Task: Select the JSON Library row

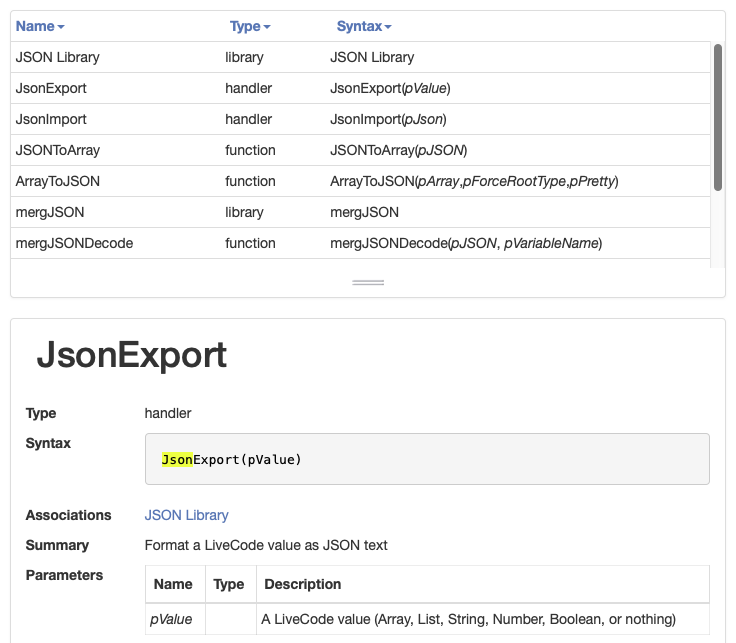Action: pos(58,57)
